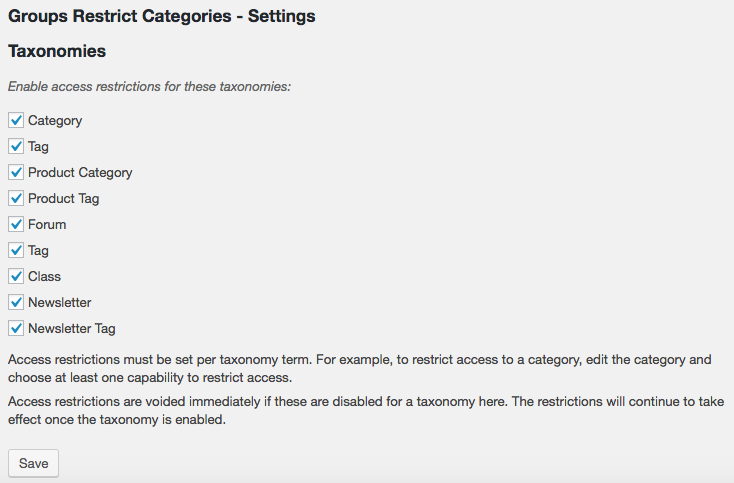This screenshot has width=734, height=483.
Task: Click the Newsletter label text
Action: pyautogui.click(x=59, y=302)
